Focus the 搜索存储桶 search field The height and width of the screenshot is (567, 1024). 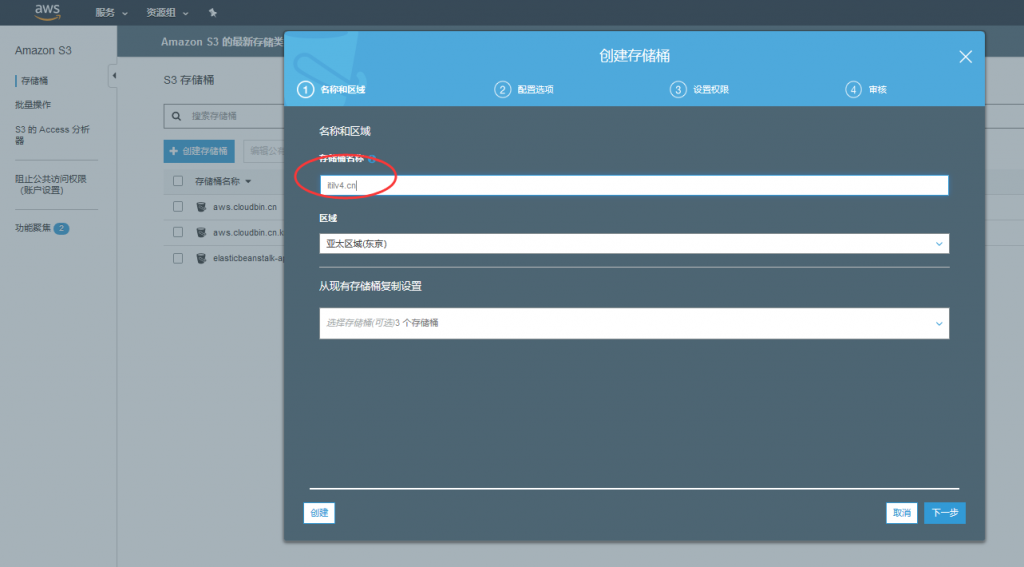224,116
